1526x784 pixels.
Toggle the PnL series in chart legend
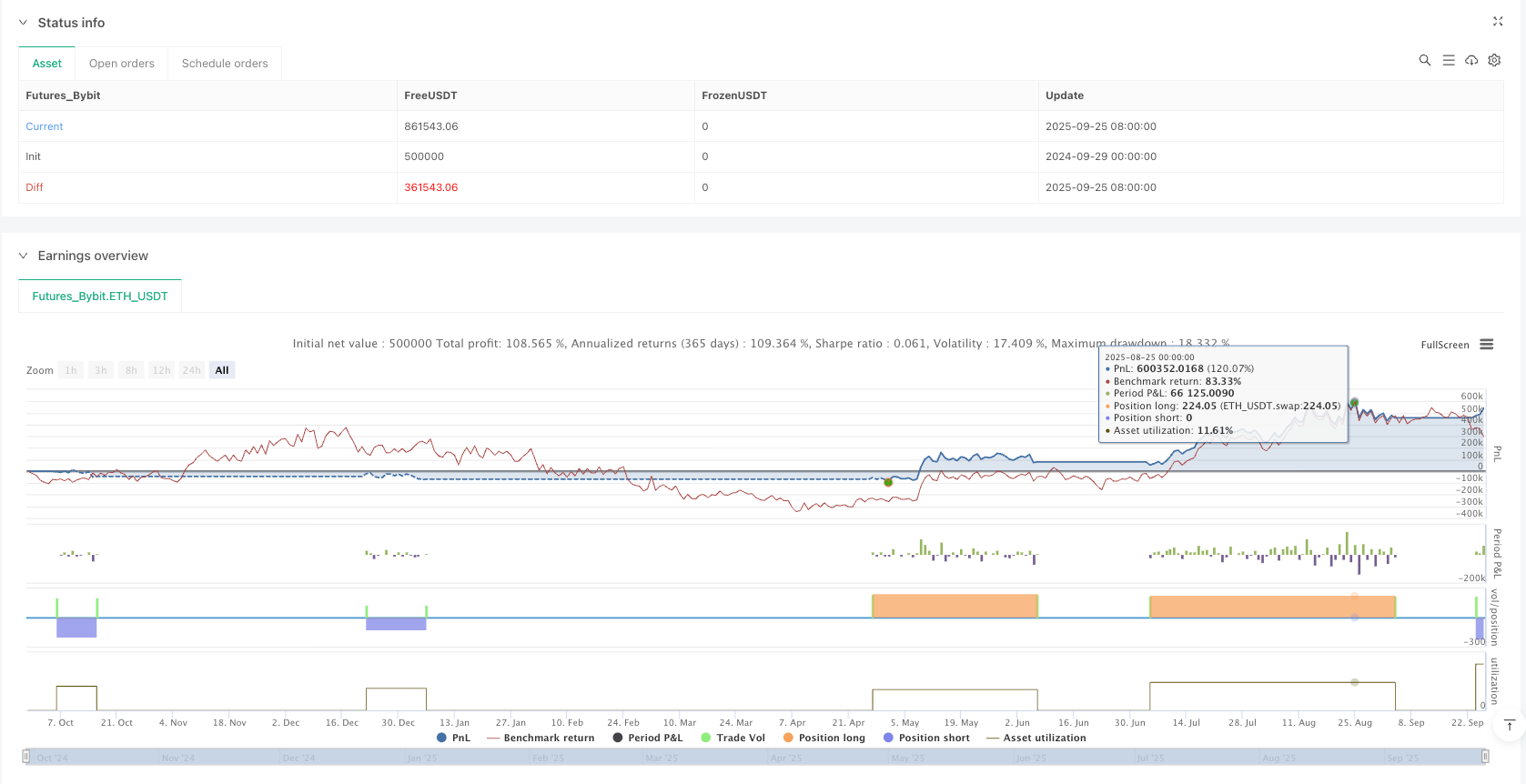453,738
